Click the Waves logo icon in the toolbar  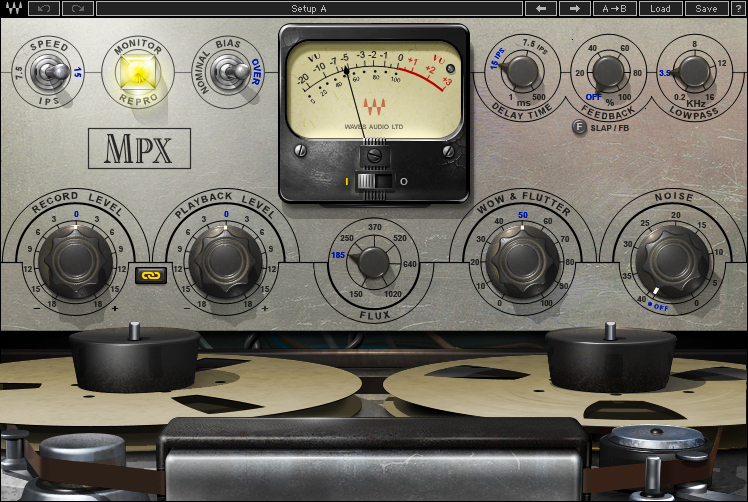(x=13, y=9)
